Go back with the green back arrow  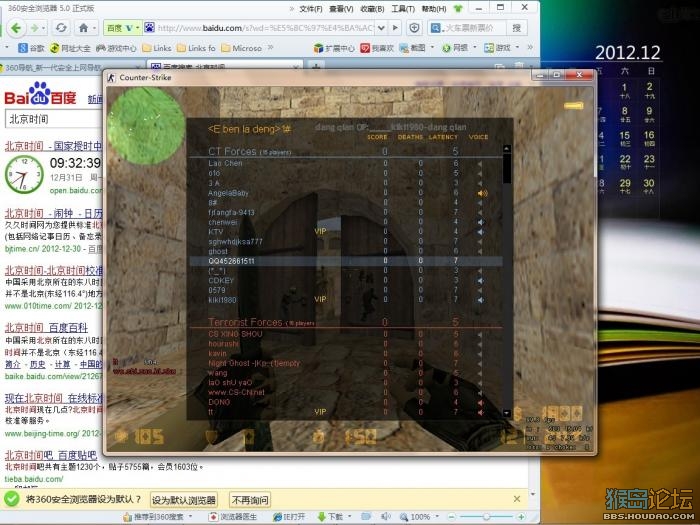click(x=16, y=28)
